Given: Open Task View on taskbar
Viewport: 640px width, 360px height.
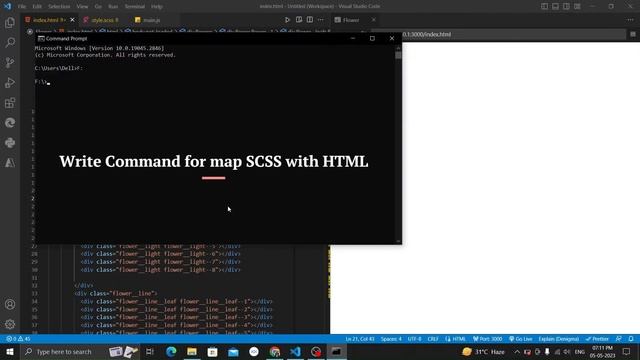Looking at the screenshot, I should click(x=150, y=351).
